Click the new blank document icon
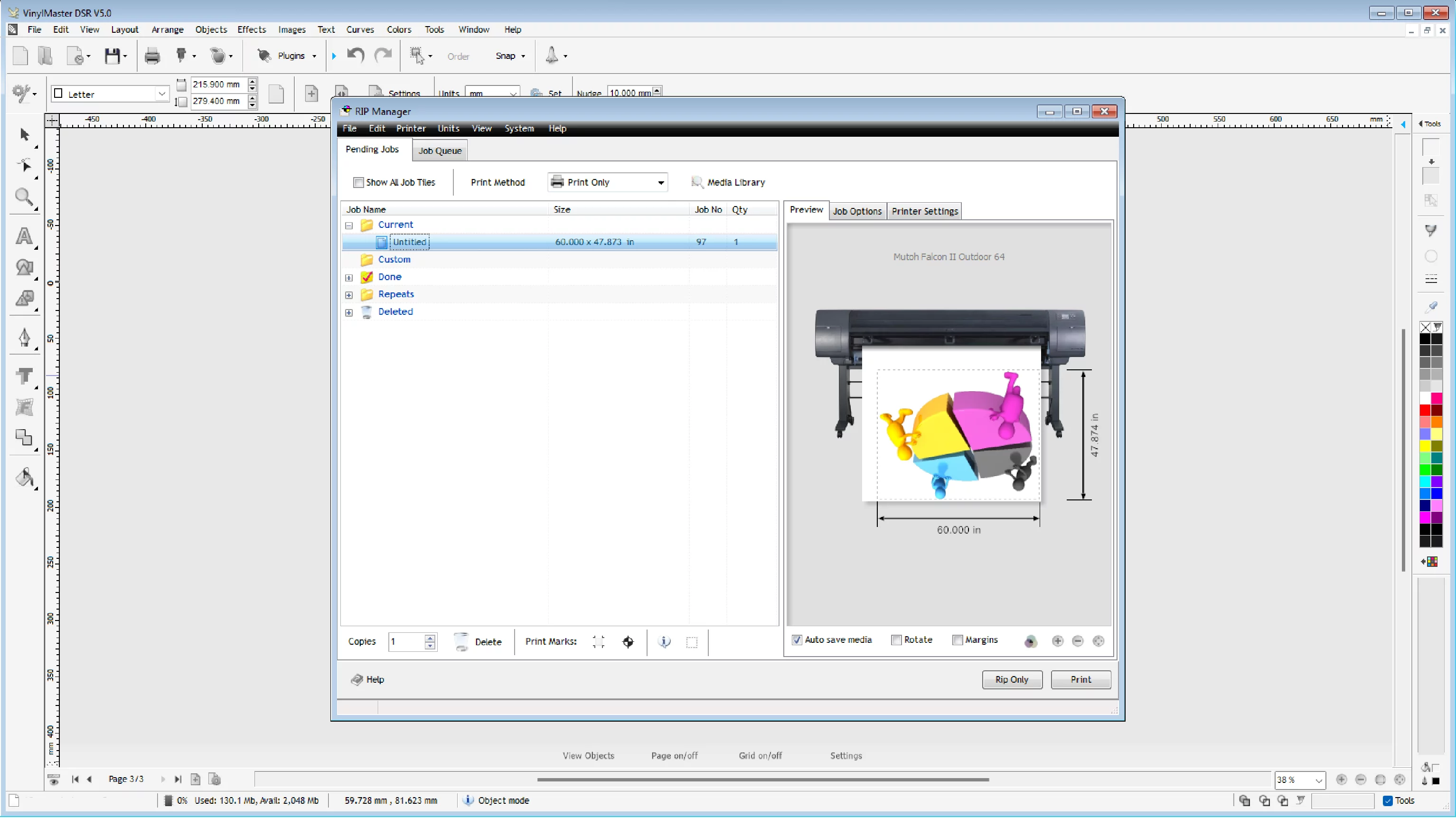The height and width of the screenshot is (818, 1456). (x=20, y=56)
